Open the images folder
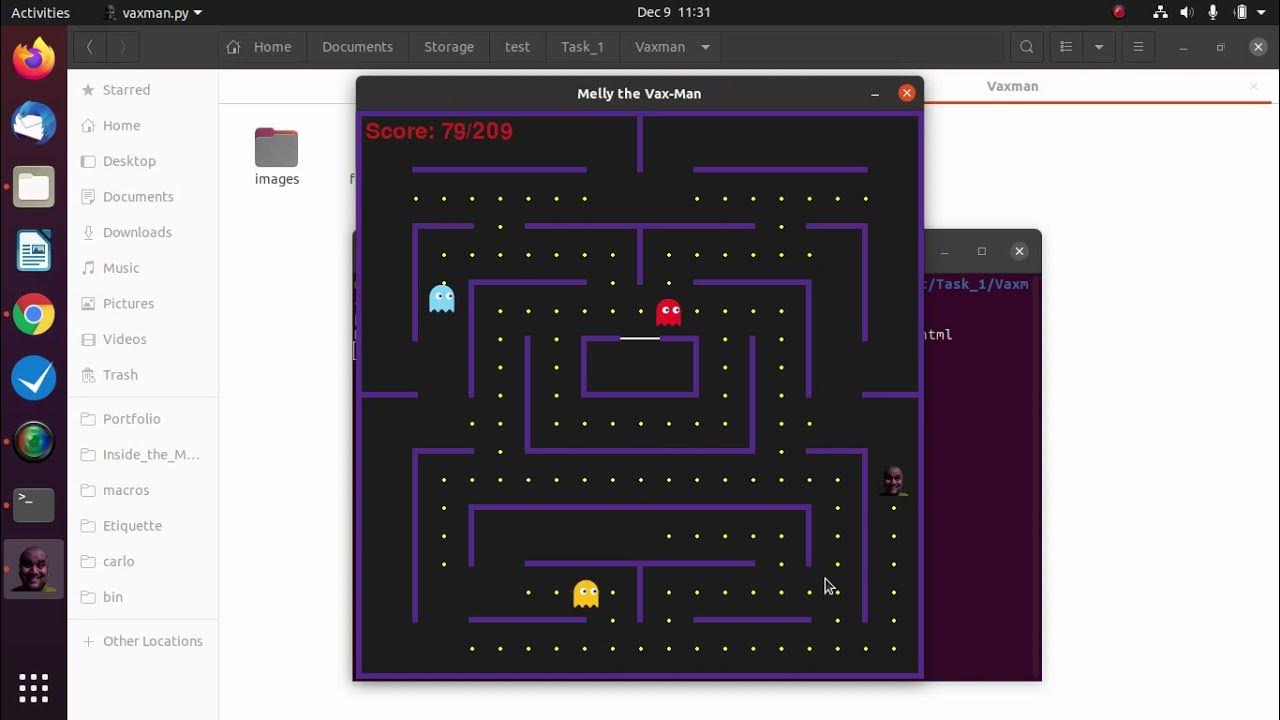 277,157
